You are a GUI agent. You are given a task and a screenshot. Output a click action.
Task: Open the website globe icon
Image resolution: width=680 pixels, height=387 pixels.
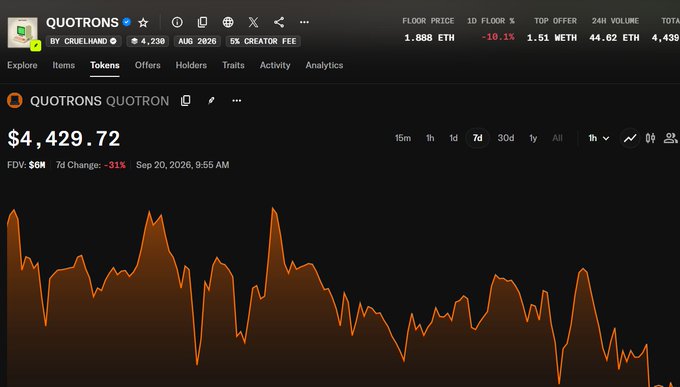(x=228, y=22)
